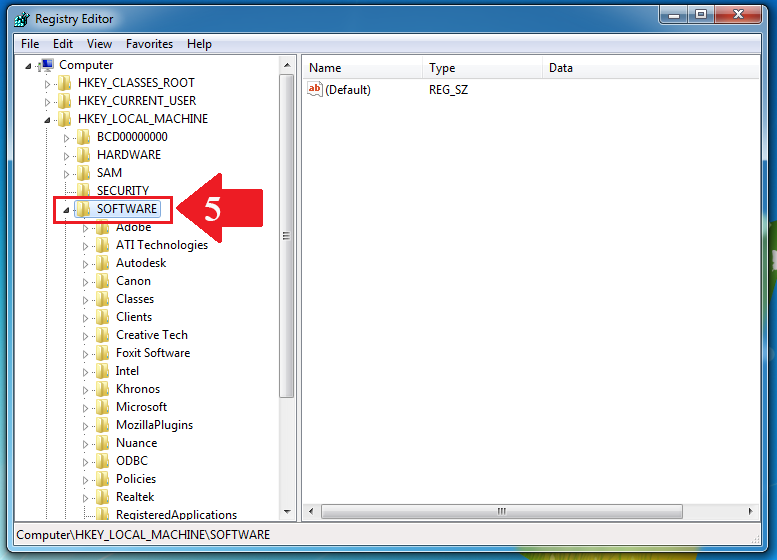
Task: Select the ODBC key label
Action: (132, 461)
